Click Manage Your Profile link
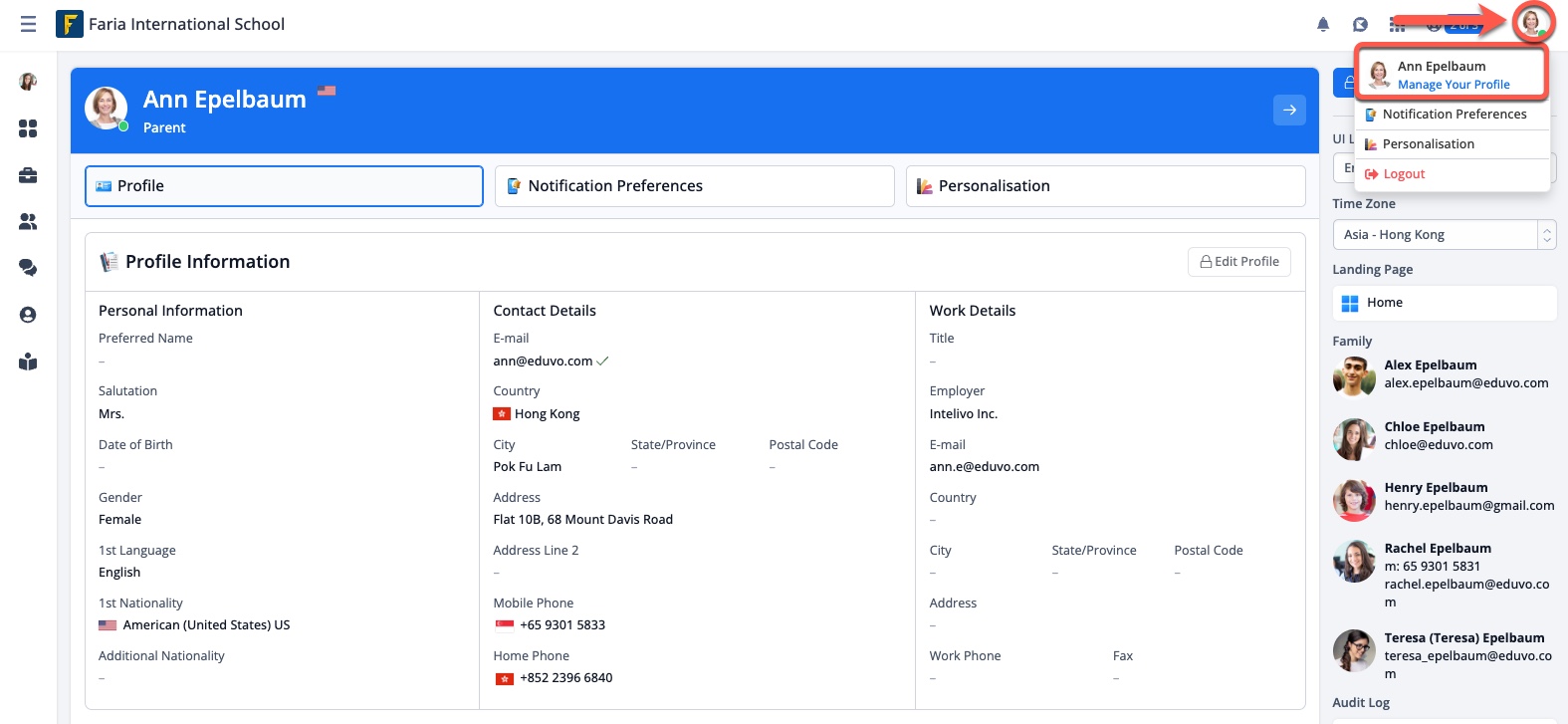The height and width of the screenshot is (724, 1568). coord(1453,85)
